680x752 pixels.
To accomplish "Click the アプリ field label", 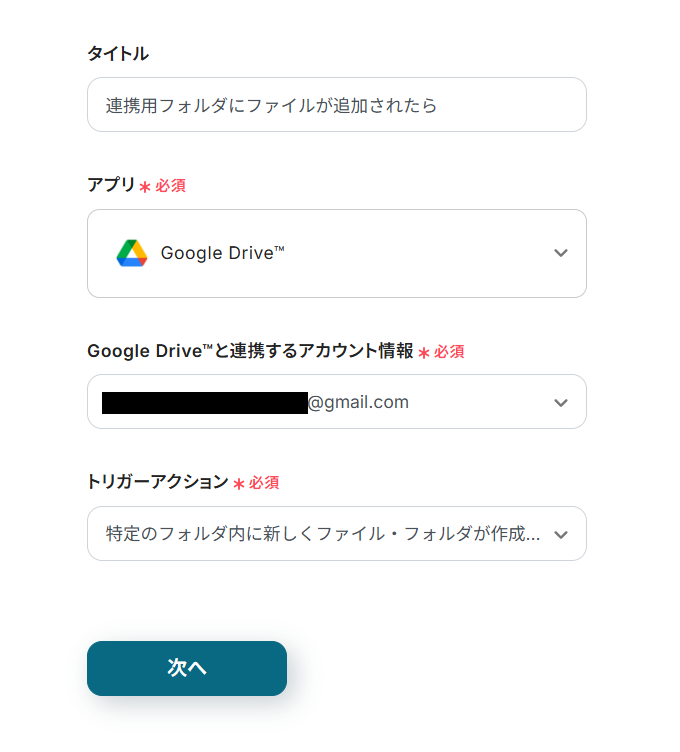I will (111, 185).
